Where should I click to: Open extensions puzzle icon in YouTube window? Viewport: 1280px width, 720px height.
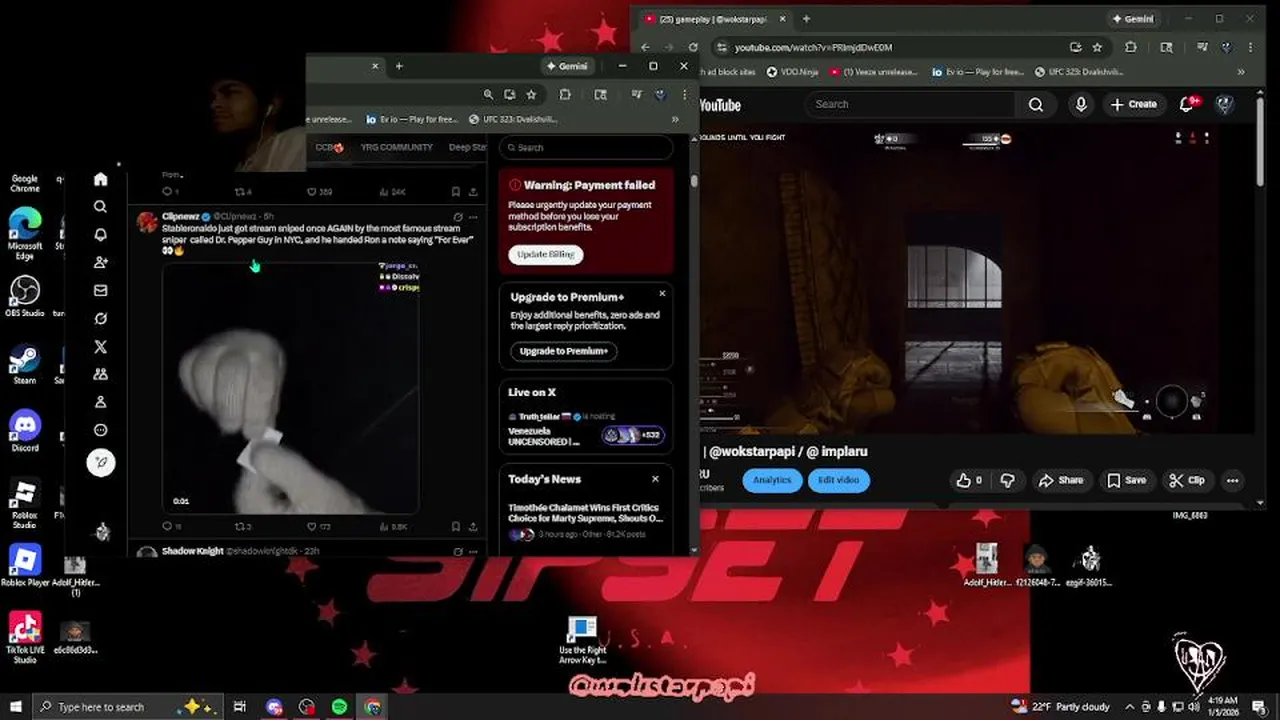[1131, 47]
